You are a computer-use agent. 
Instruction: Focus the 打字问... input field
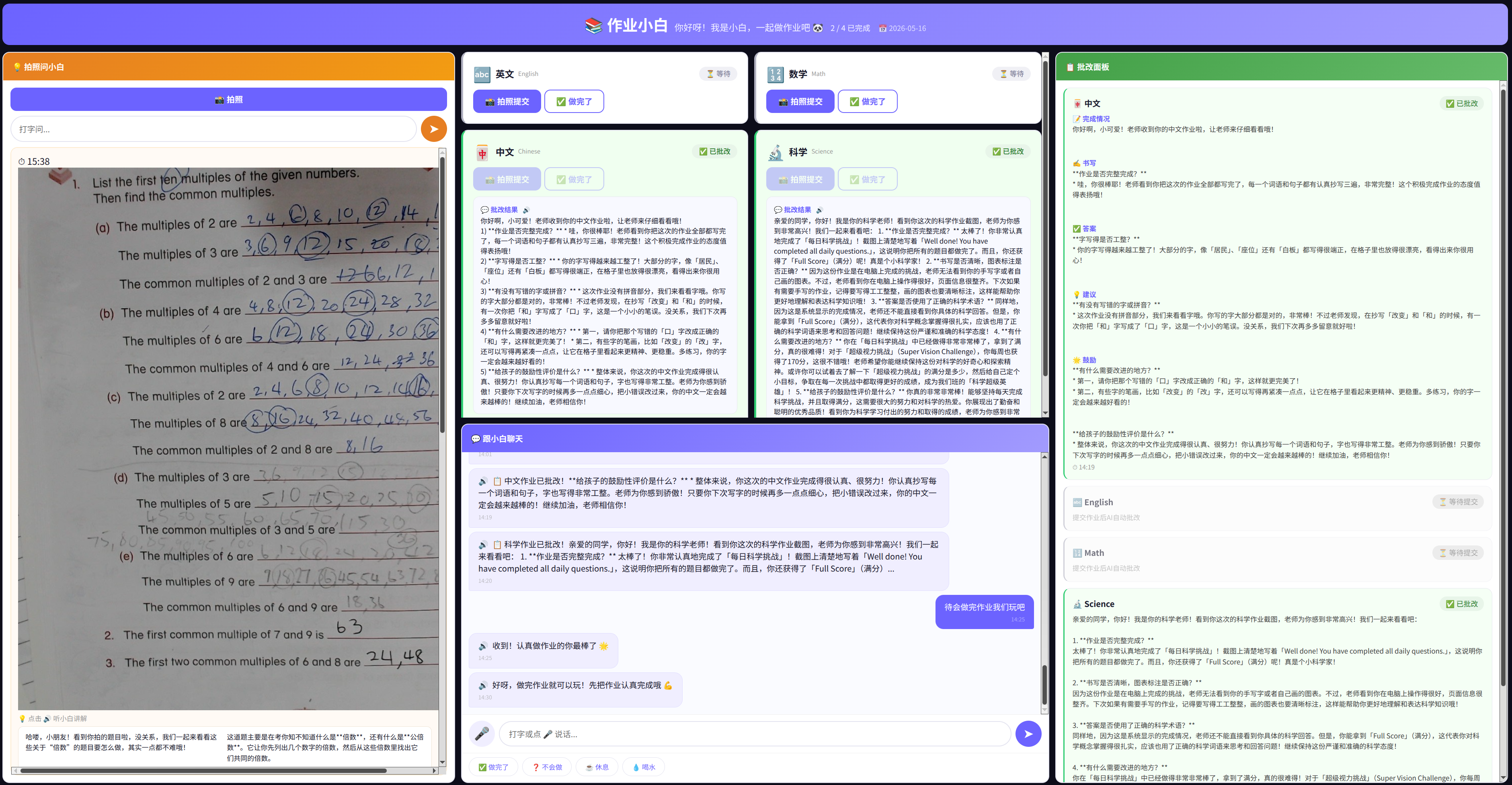click(x=213, y=129)
